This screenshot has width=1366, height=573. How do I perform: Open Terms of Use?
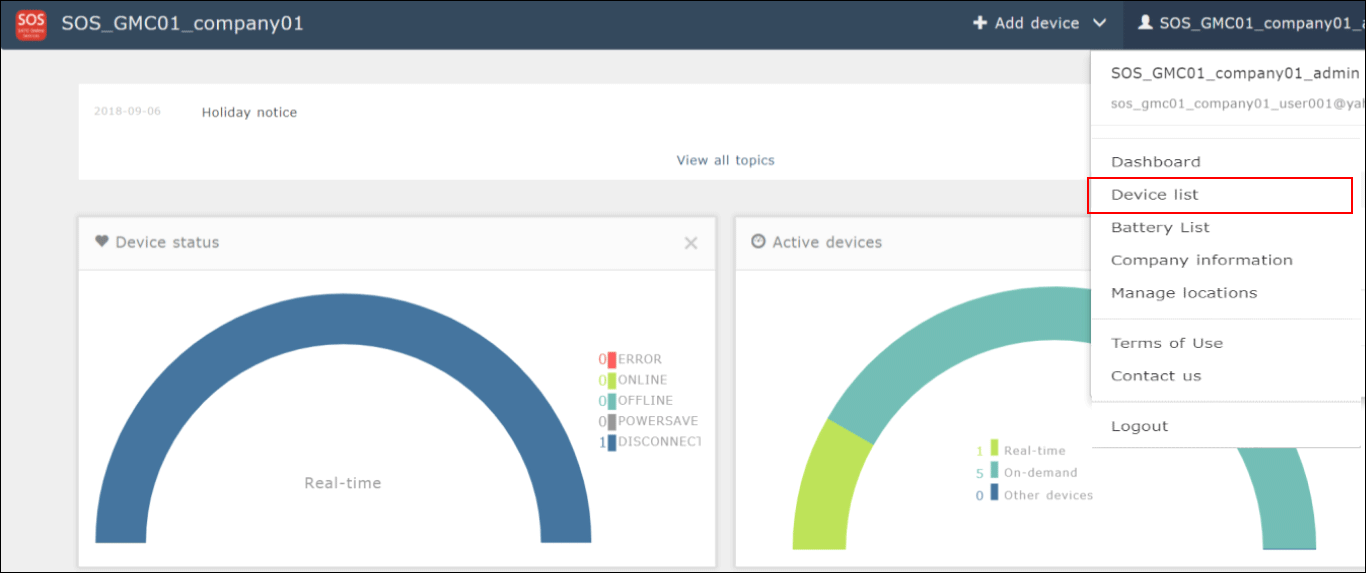[1166, 343]
